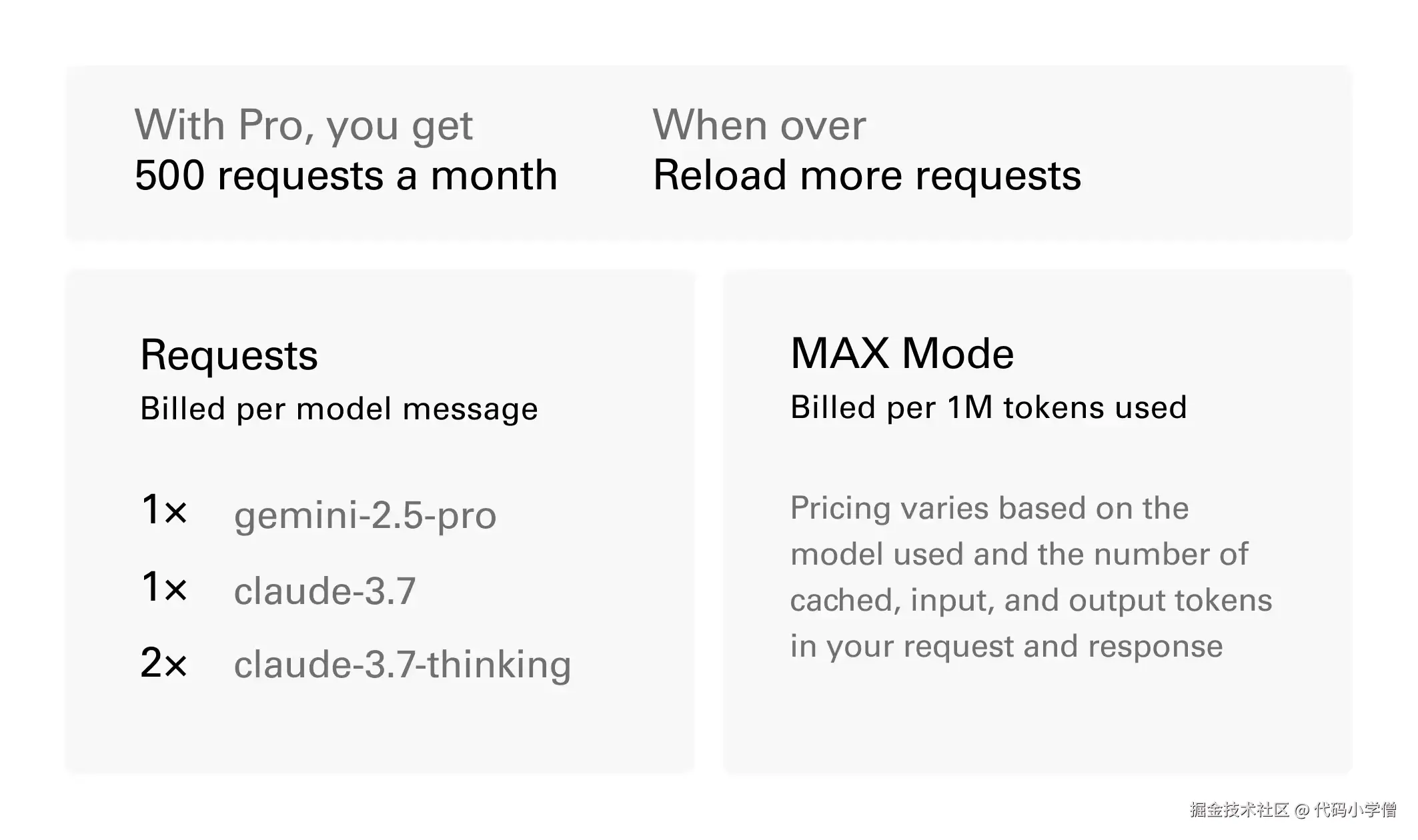Click the 'MAX Mode' heading
The image size is (1418, 840).
pos(902,353)
